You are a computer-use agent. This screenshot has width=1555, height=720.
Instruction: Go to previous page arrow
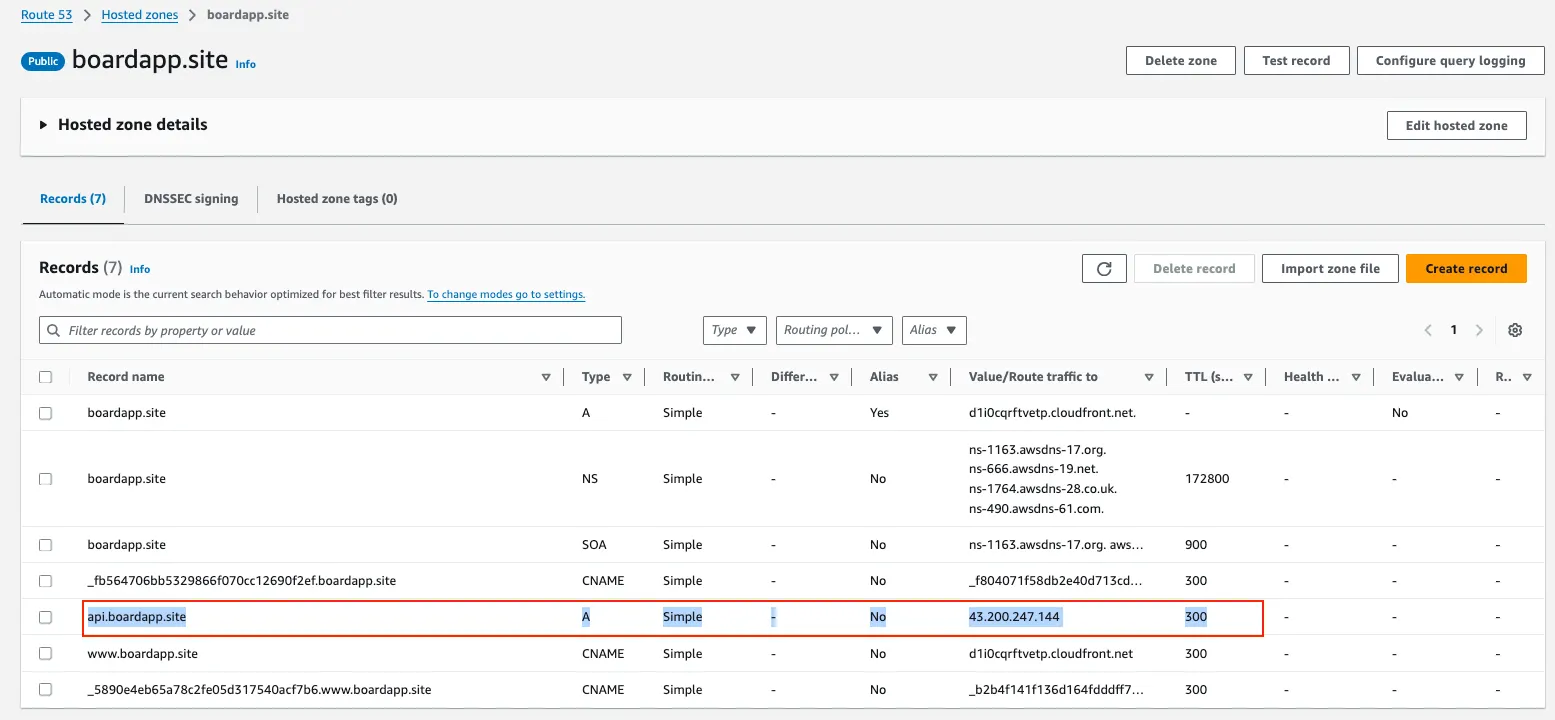[x=1428, y=330]
